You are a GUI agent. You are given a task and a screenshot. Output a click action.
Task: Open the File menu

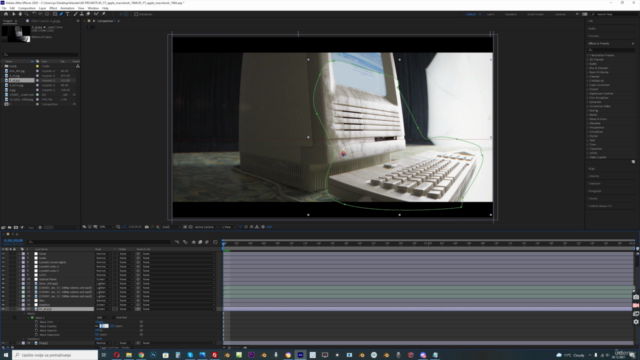4,8
